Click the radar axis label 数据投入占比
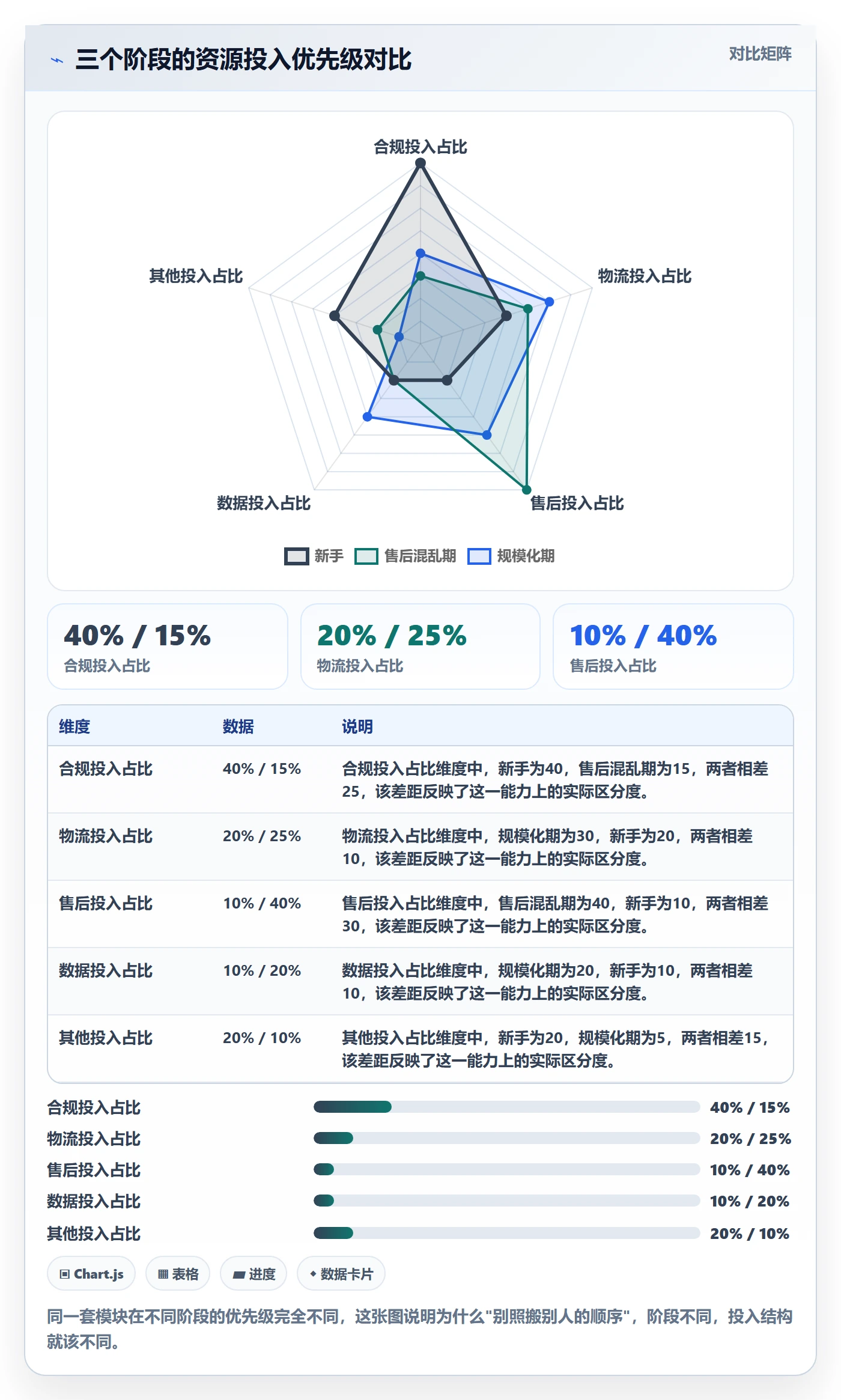841x1400 pixels. pos(264,503)
